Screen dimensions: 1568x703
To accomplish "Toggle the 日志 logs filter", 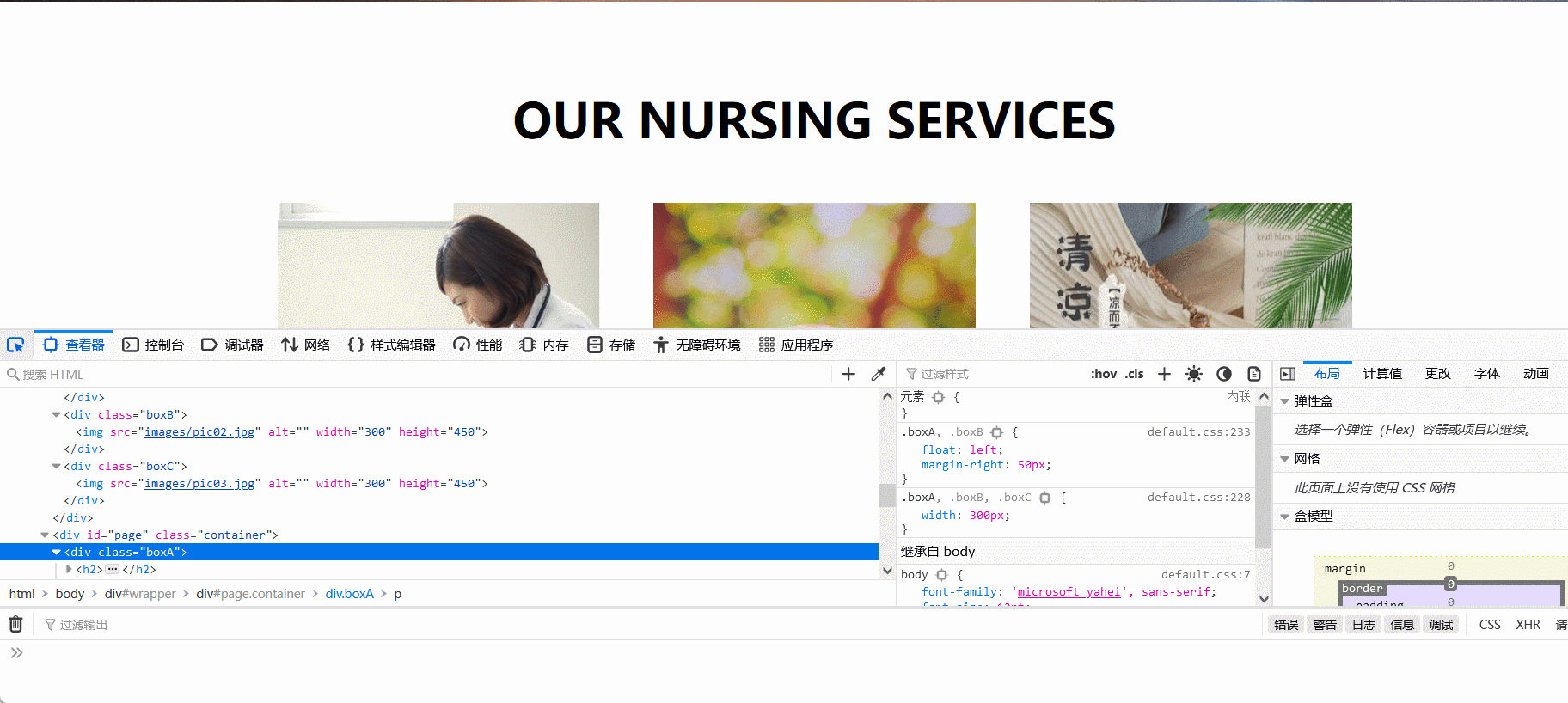I will [1363, 625].
